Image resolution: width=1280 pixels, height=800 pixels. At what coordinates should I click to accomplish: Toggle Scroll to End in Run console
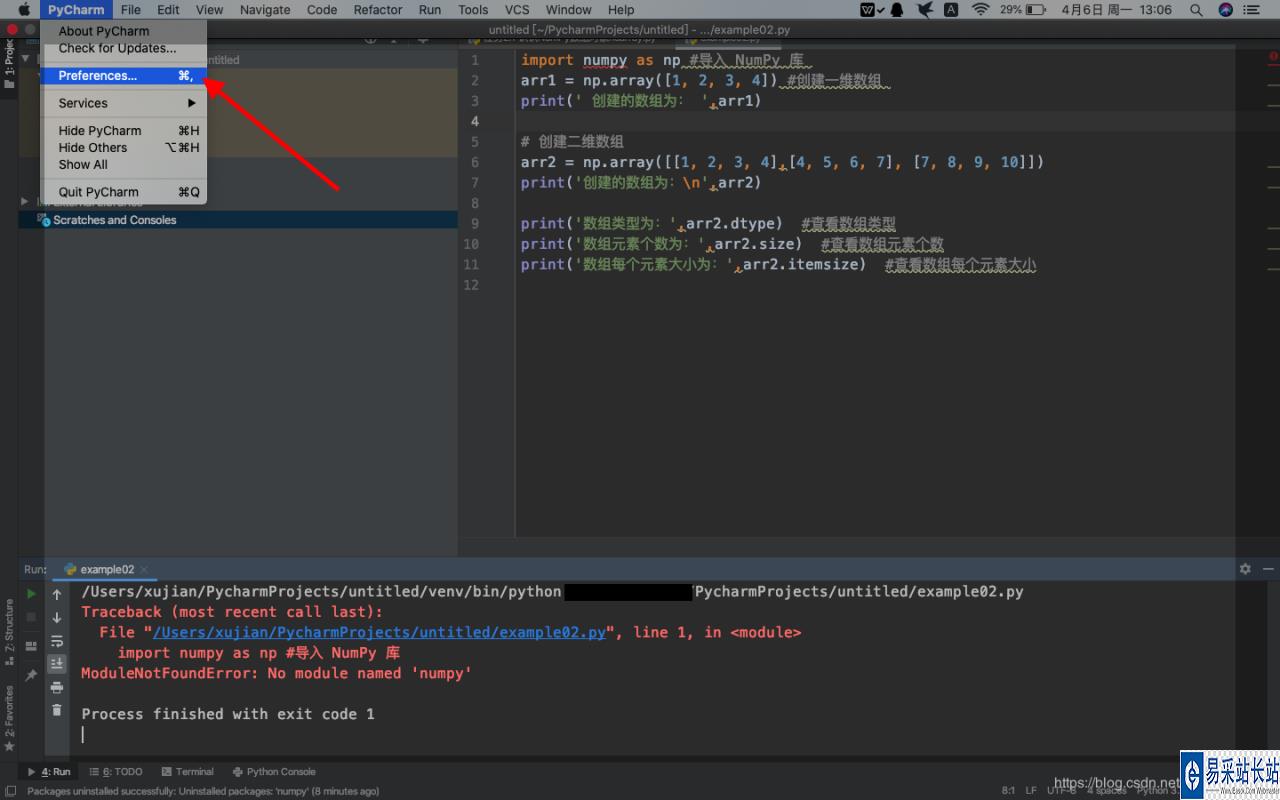(57, 663)
